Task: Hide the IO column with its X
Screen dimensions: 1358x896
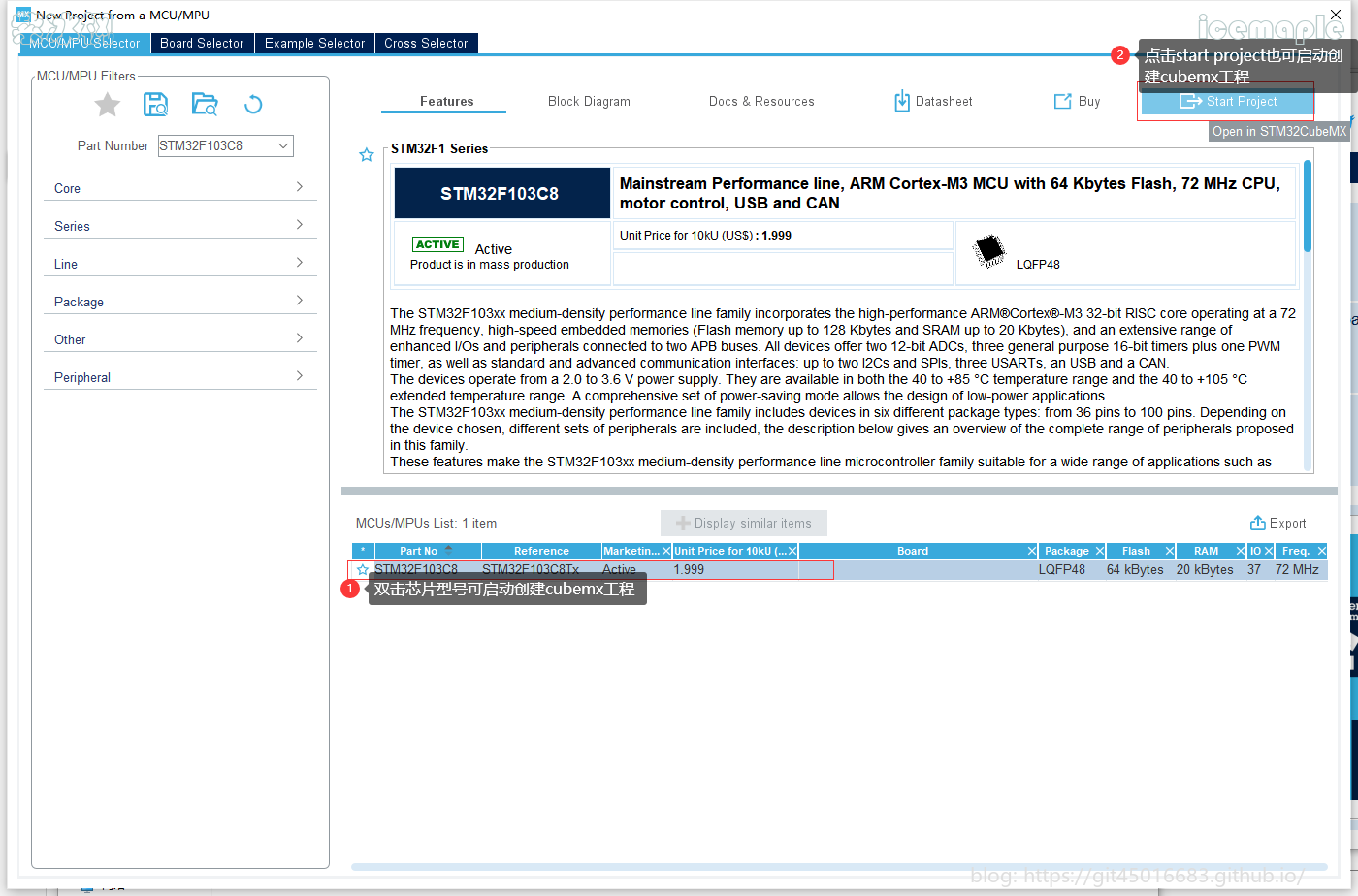Action: pos(1269,551)
